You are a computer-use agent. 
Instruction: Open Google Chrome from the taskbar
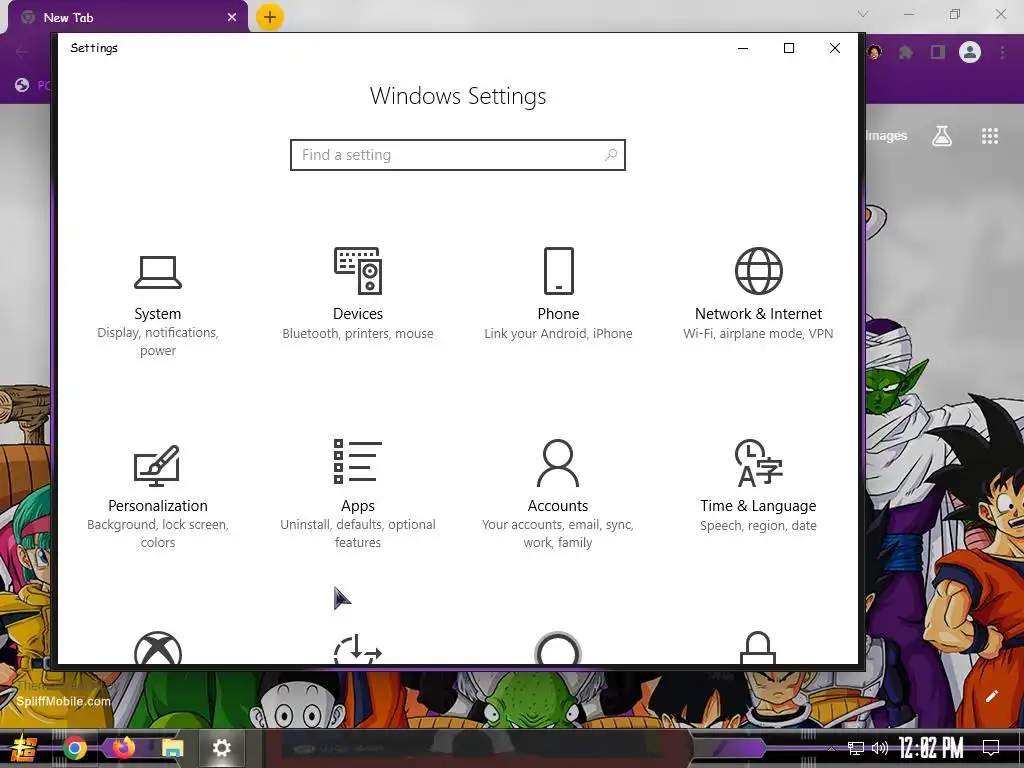pyautogui.click(x=75, y=748)
